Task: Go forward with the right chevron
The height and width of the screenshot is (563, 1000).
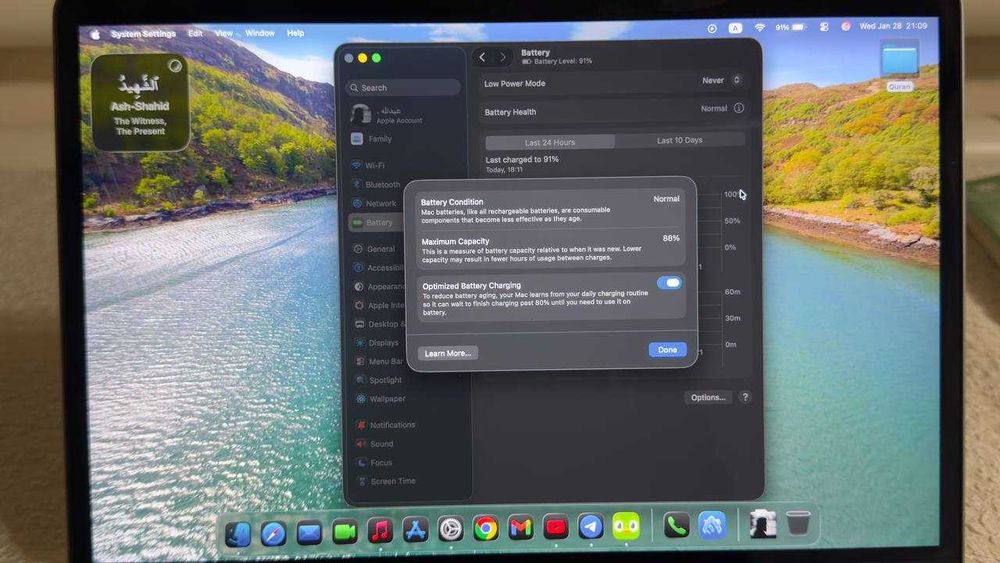Action: point(503,57)
